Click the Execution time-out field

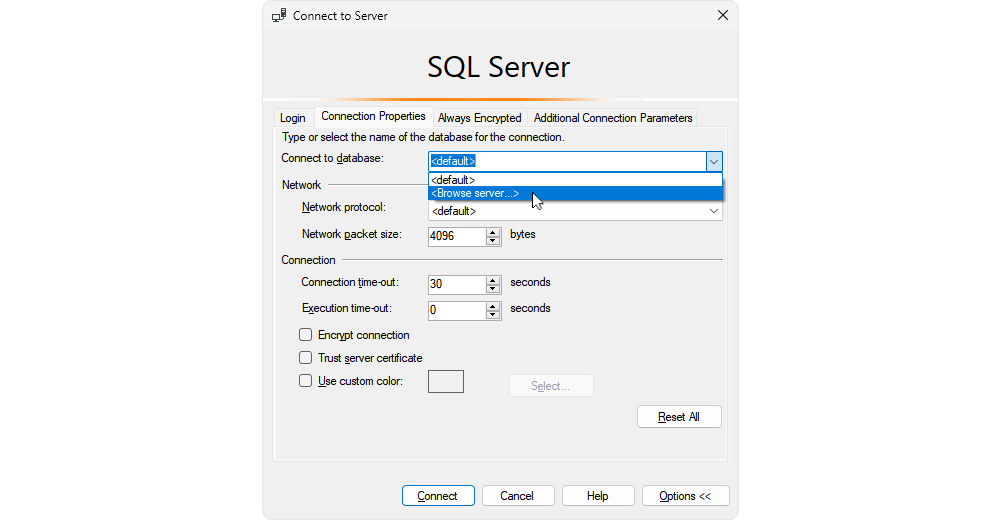point(457,310)
